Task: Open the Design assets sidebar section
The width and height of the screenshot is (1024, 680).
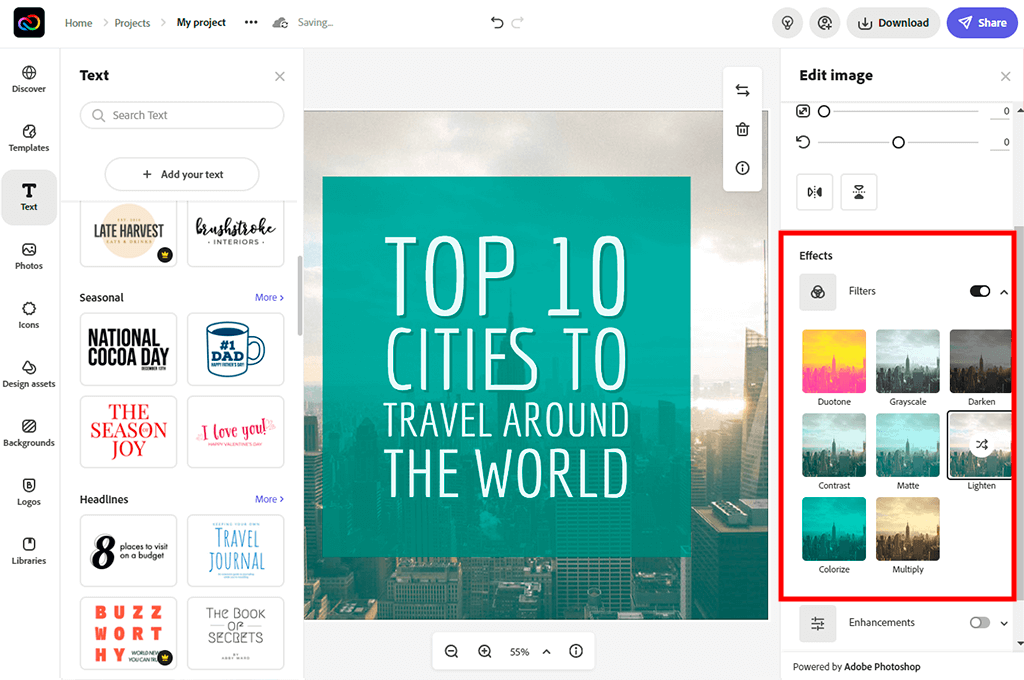Action: [29, 374]
